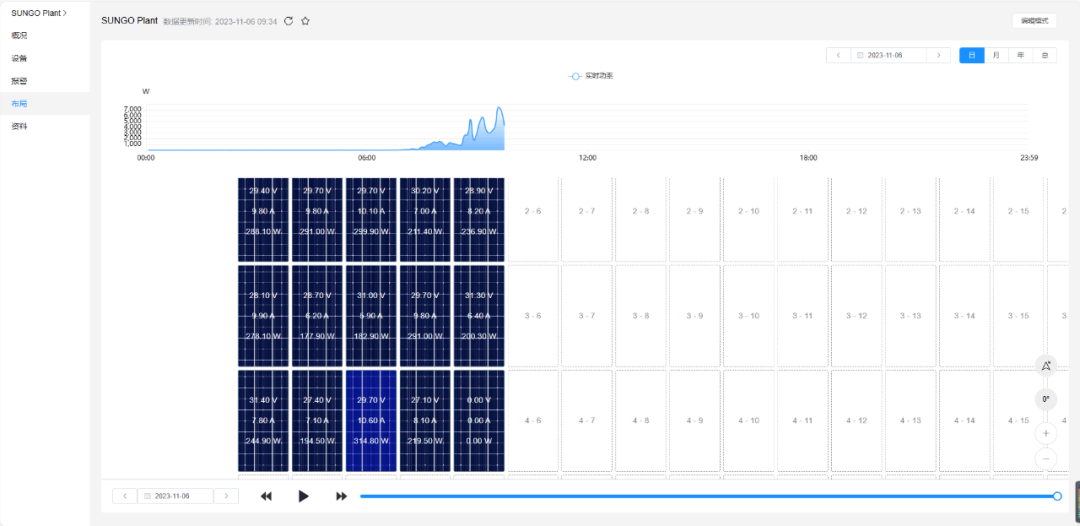Click the 数据更新时间 2023-11-06 09:34 timestamp
Image resolution: width=1080 pixels, height=526 pixels.
220,21
